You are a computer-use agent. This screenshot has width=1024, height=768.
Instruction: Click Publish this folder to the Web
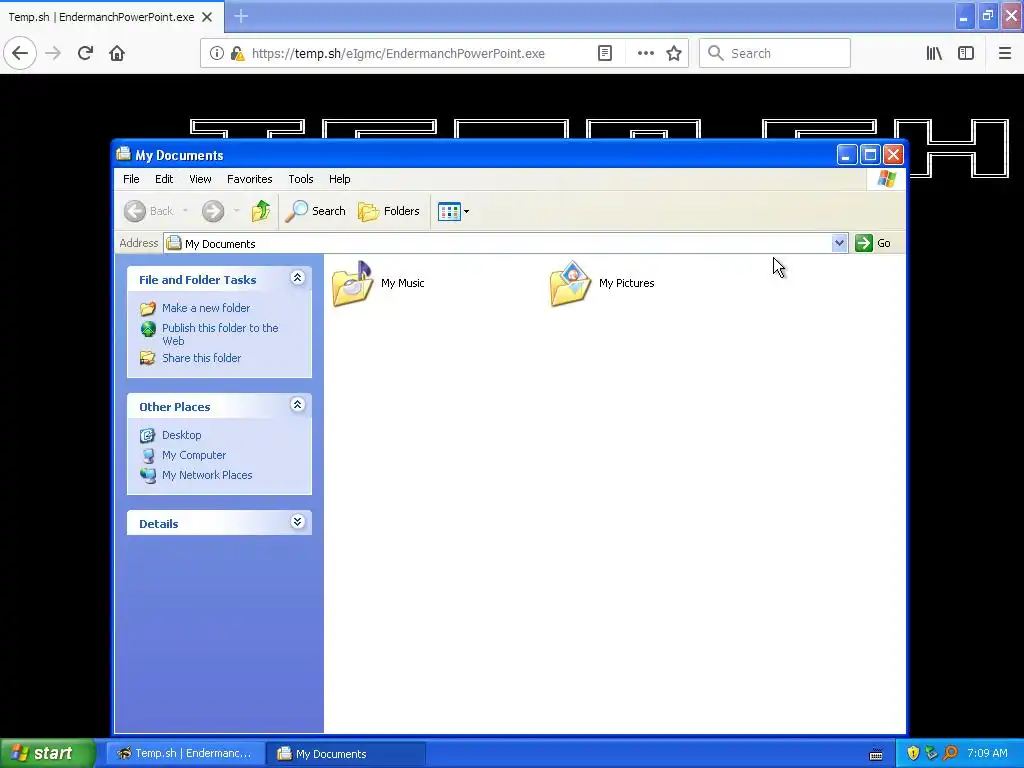click(220, 334)
